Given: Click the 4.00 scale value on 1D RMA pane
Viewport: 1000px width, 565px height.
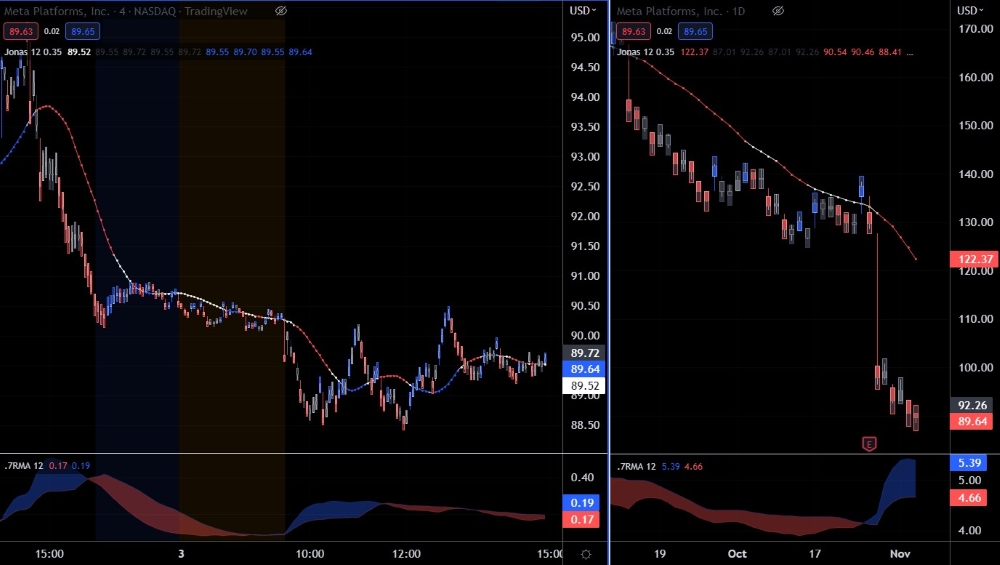Looking at the screenshot, I should (969, 530).
